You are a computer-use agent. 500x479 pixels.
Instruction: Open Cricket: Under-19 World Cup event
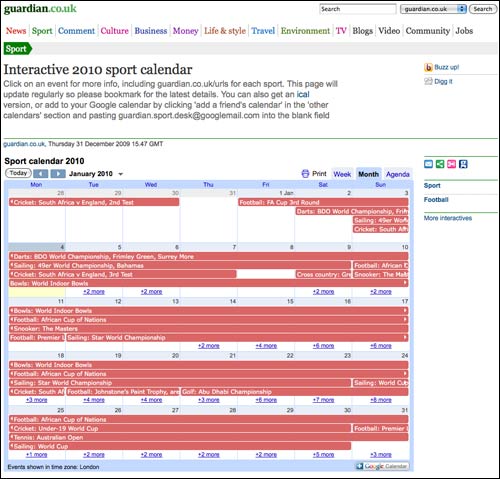tap(180, 428)
